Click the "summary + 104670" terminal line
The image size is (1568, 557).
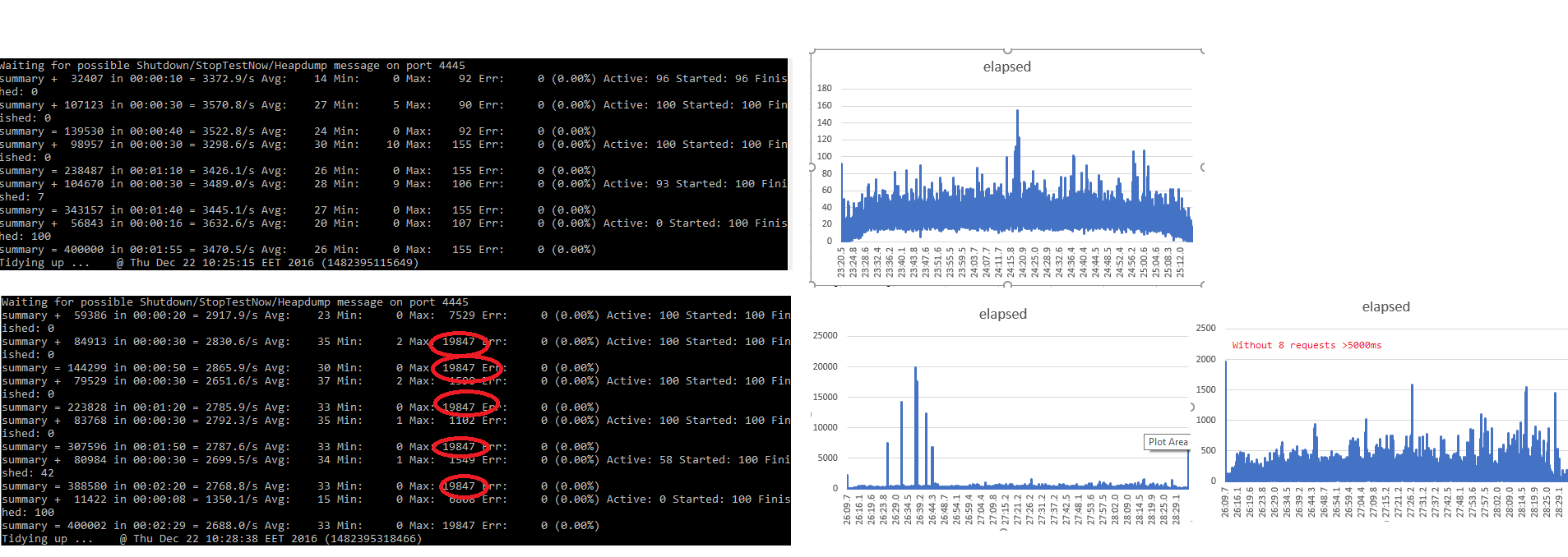[x=394, y=184]
